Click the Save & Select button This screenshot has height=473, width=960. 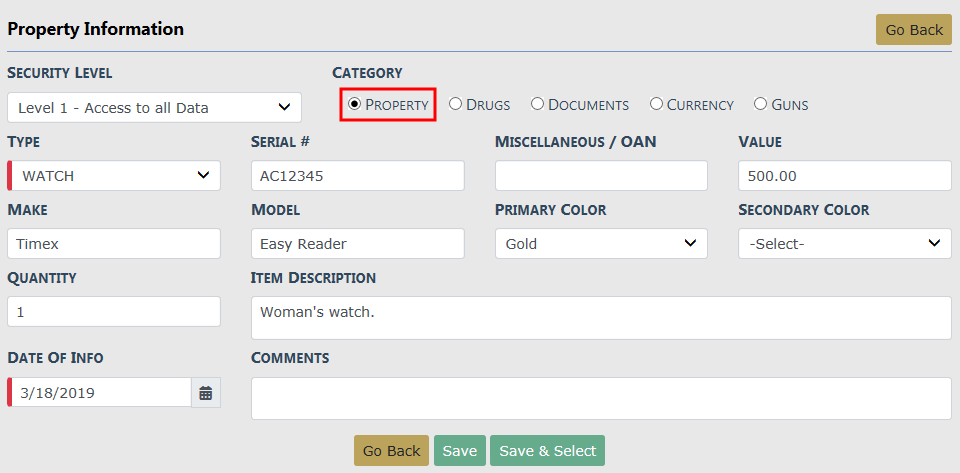point(547,451)
